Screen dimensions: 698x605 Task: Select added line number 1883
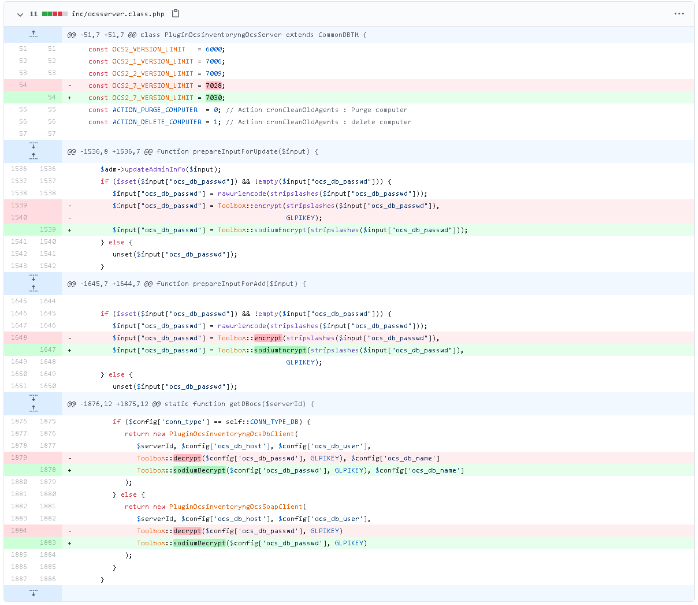coord(48,543)
